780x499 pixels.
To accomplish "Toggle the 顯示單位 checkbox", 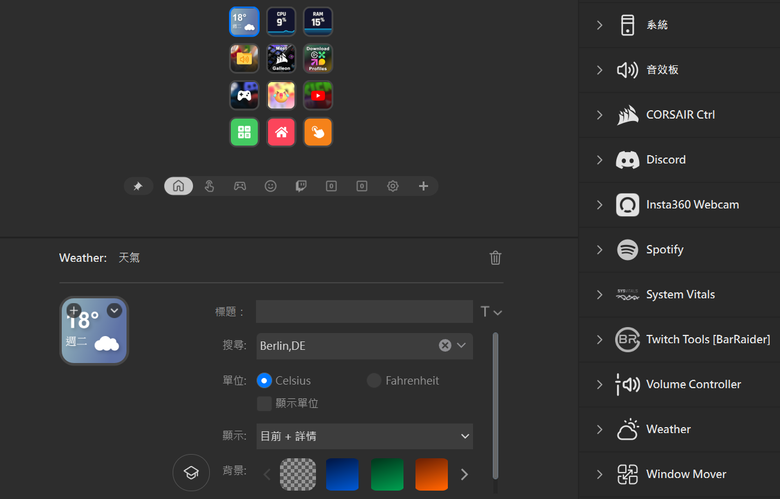I will [264, 403].
